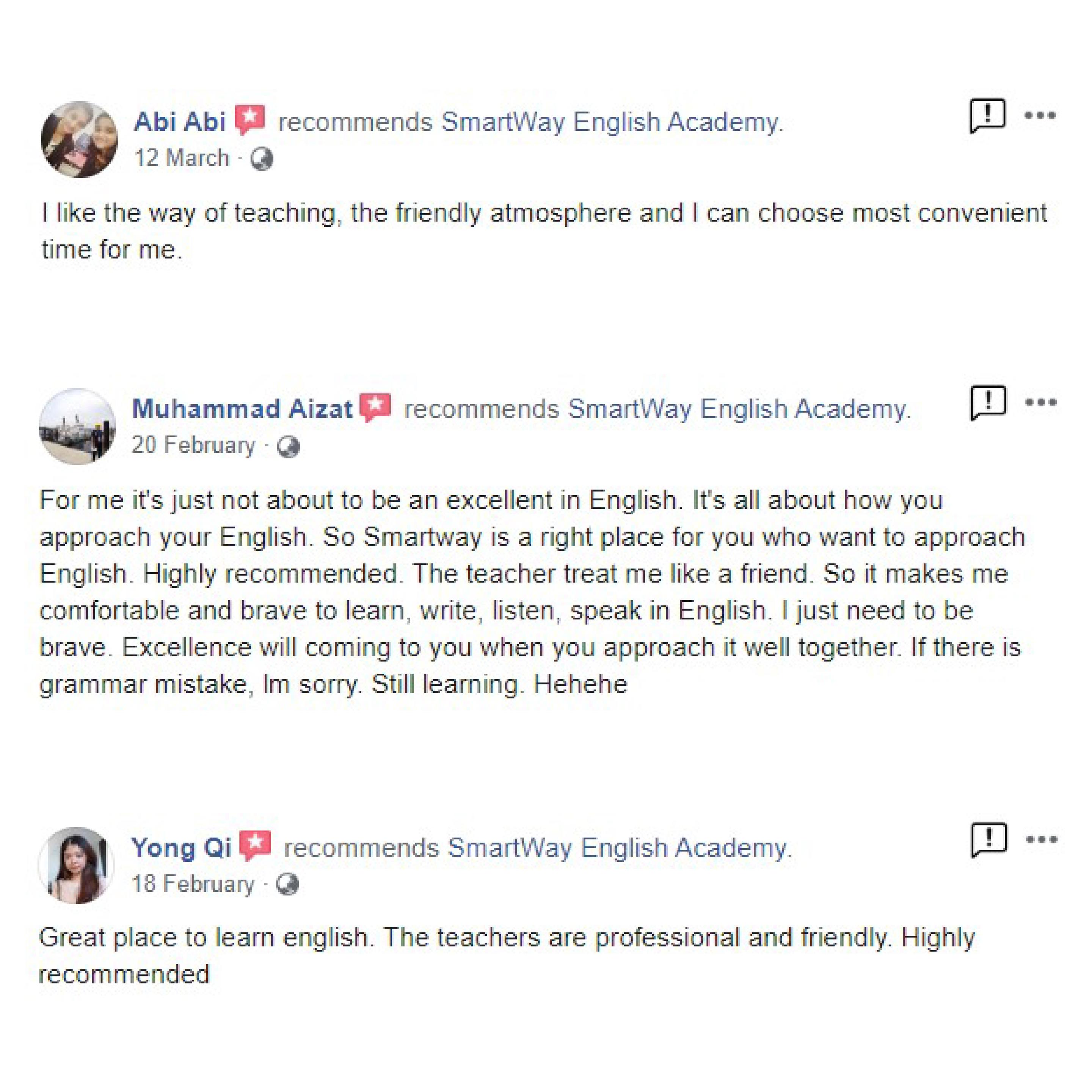The height and width of the screenshot is (1092, 1092).
Task: Open Yong Qi's profile name link
Action: click(x=181, y=848)
